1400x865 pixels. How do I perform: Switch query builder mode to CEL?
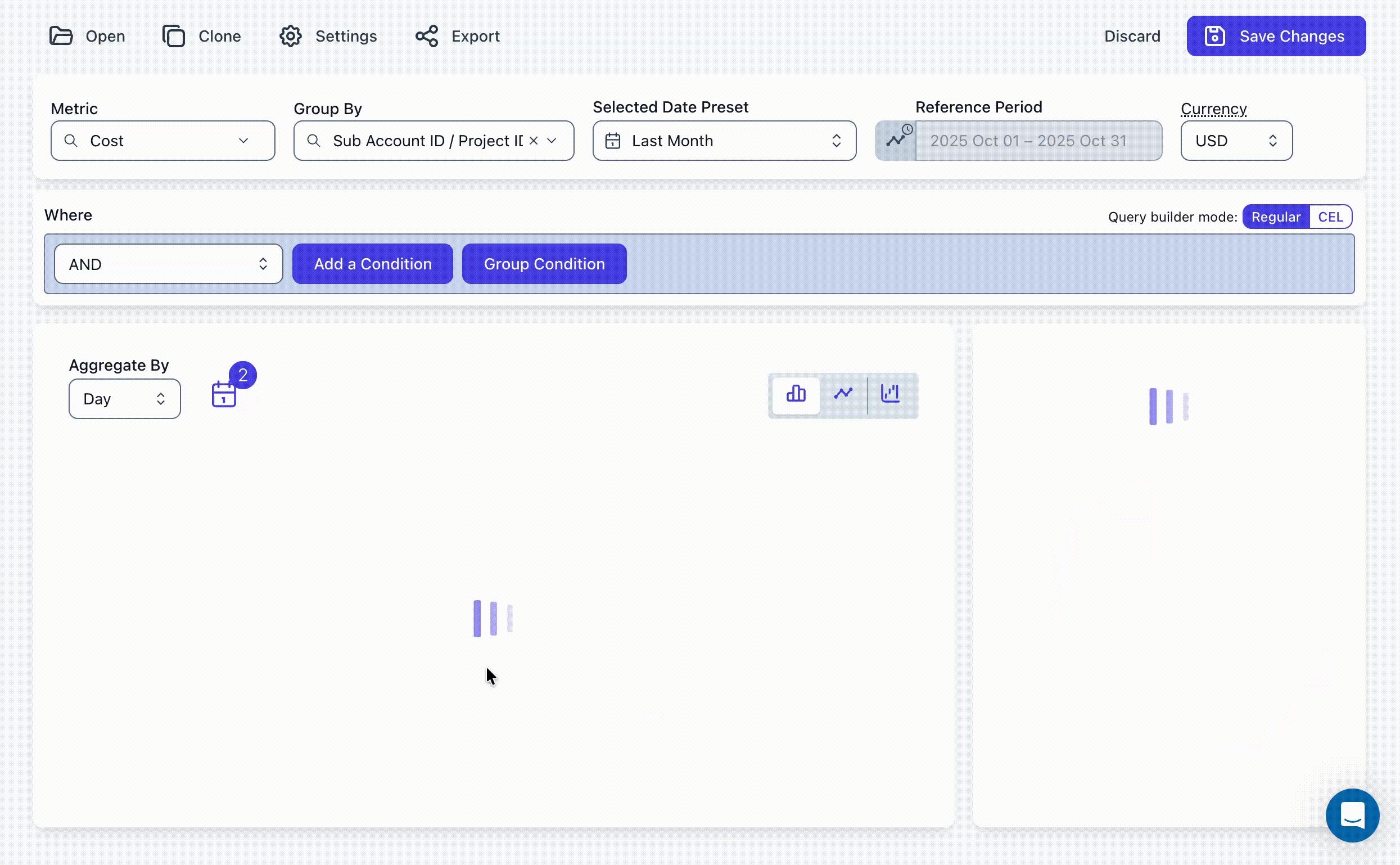[x=1331, y=216]
